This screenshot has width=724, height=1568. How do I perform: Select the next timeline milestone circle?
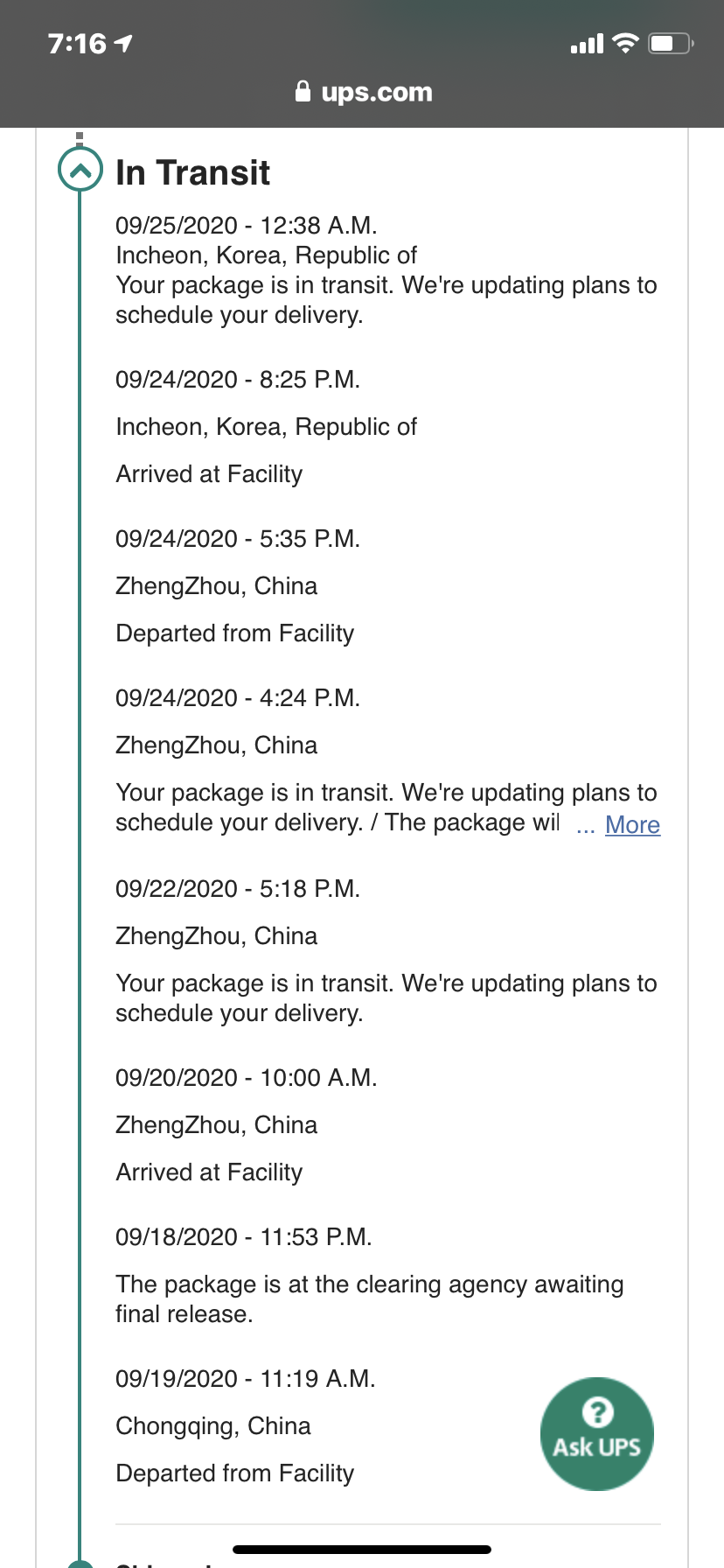80,1563
